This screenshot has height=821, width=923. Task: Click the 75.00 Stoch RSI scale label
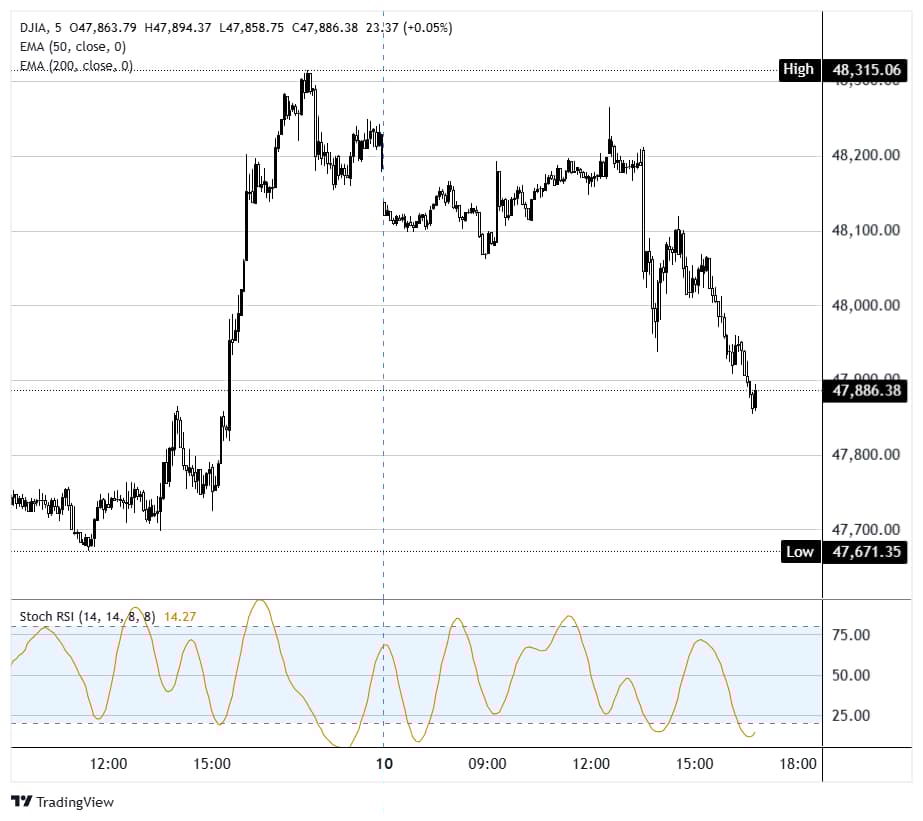pyautogui.click(x=851, y=635)
